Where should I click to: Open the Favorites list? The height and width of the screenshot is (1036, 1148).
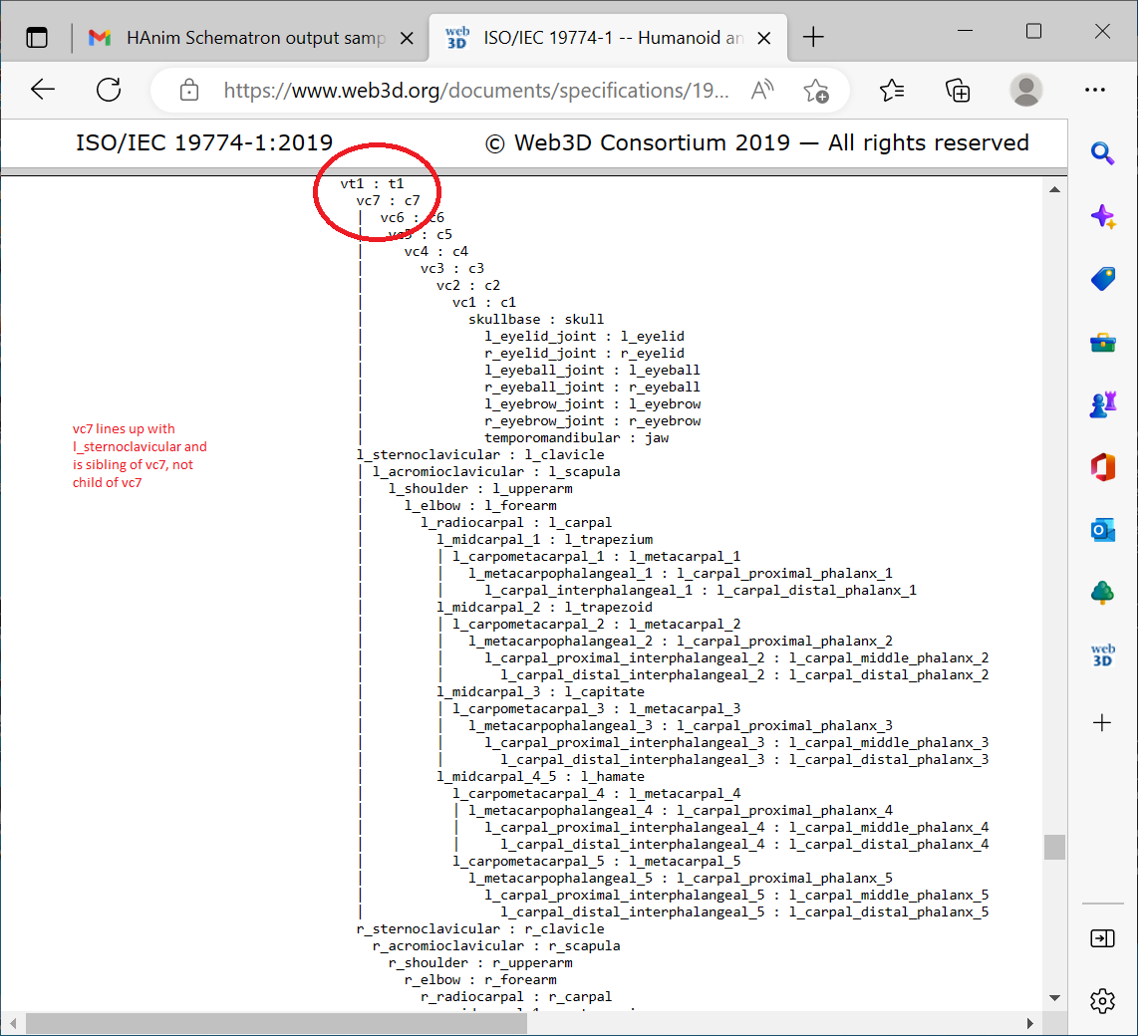click(892, 91)
